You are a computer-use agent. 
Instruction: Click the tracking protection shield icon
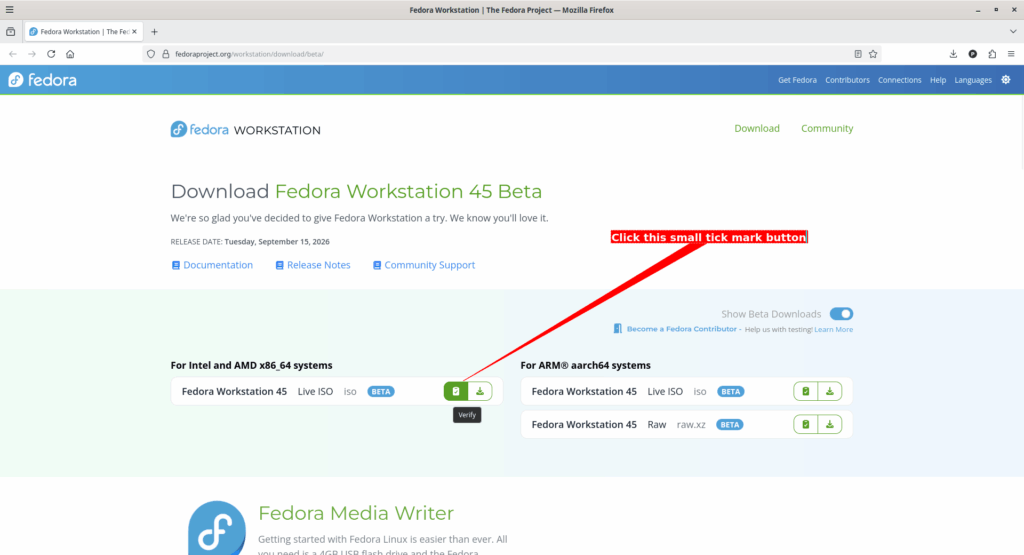[151, 54]
